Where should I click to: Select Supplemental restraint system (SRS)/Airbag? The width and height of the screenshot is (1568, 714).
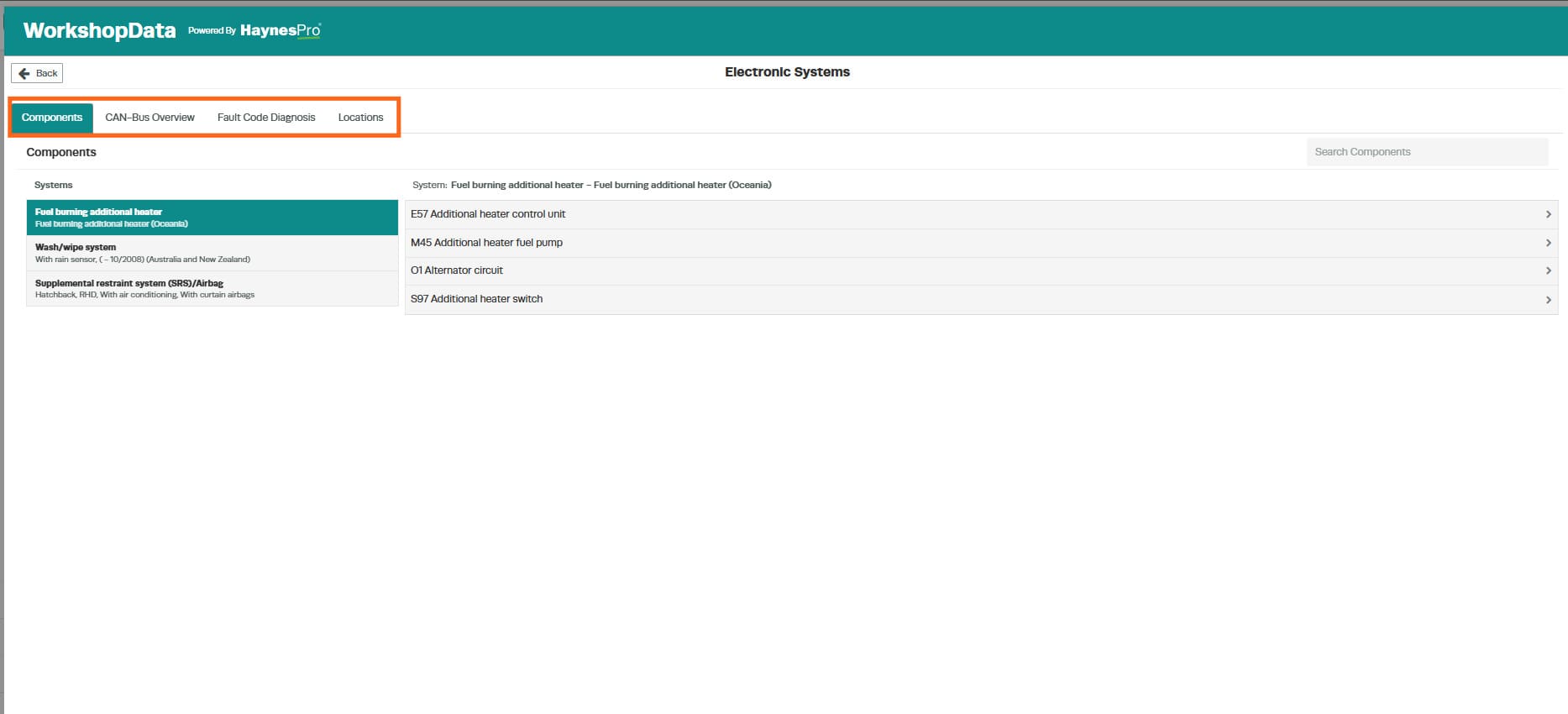(x=212, y=288)
